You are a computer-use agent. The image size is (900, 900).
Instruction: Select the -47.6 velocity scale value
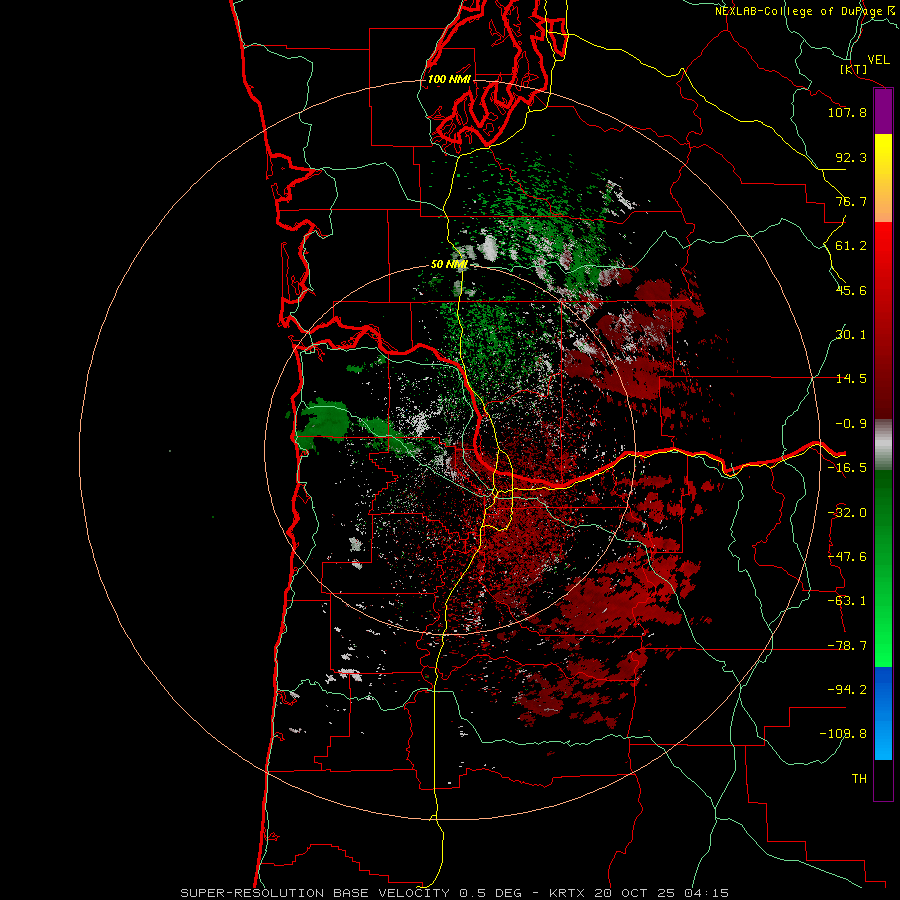pyautogui.click(x=847, y=557)
